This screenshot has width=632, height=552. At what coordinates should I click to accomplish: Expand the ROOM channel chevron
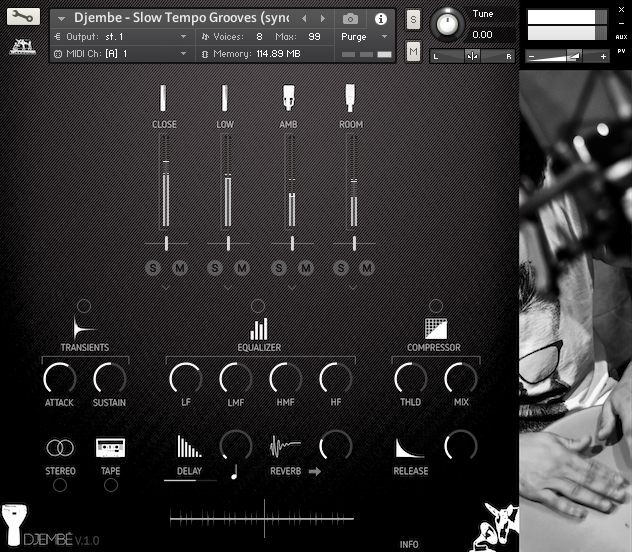pyautogui.click(x=353, y=288)
